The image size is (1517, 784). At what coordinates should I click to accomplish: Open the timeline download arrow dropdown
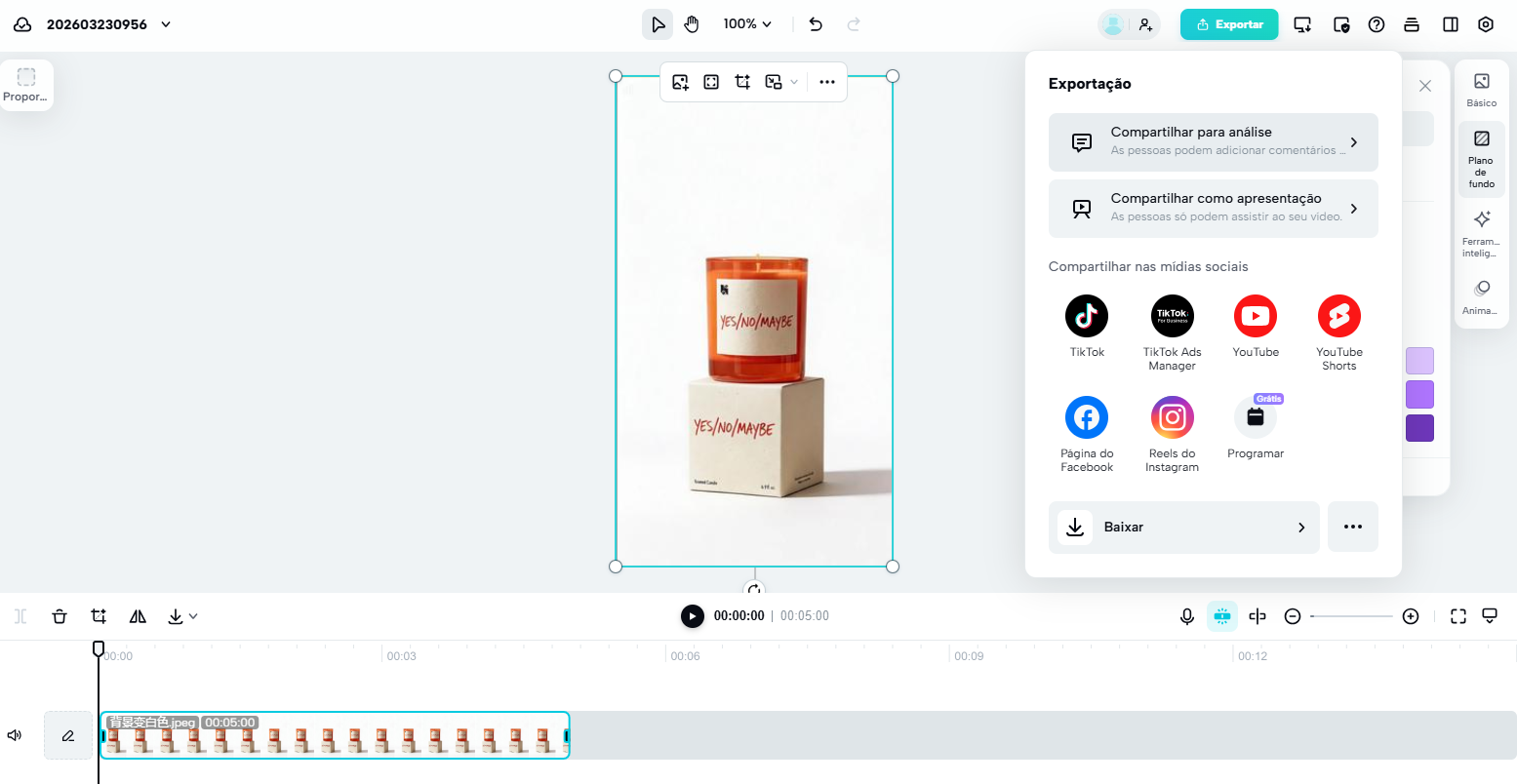click(181, 616)
